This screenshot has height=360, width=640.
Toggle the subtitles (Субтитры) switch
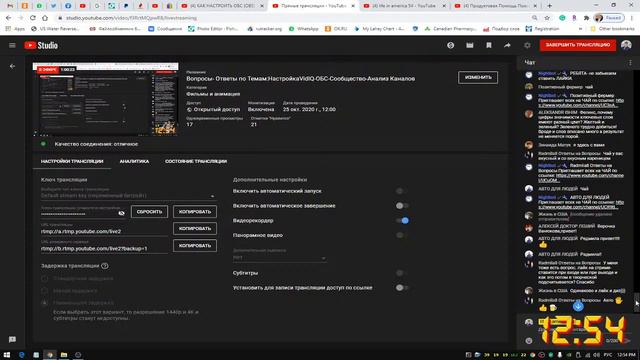click(x=402, y=273)
